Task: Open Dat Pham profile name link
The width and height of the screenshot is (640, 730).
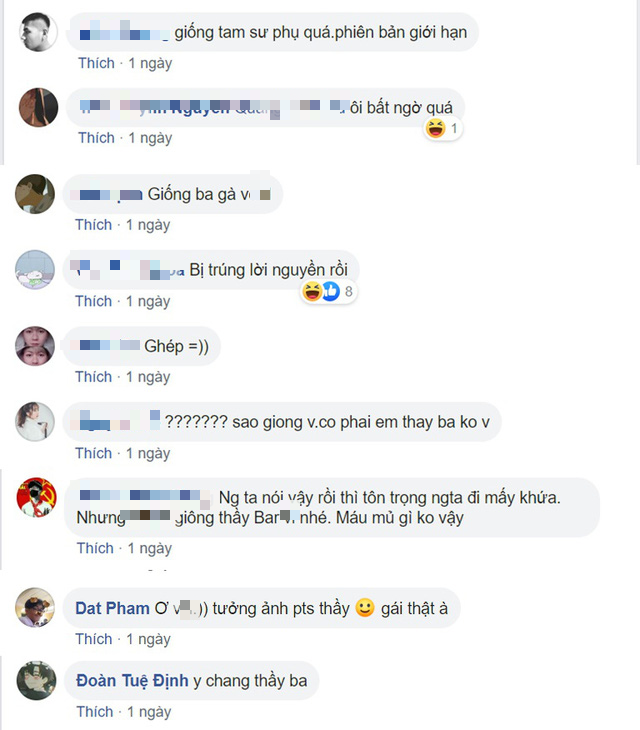Action: pyautogui.click(x=112, y=608)
